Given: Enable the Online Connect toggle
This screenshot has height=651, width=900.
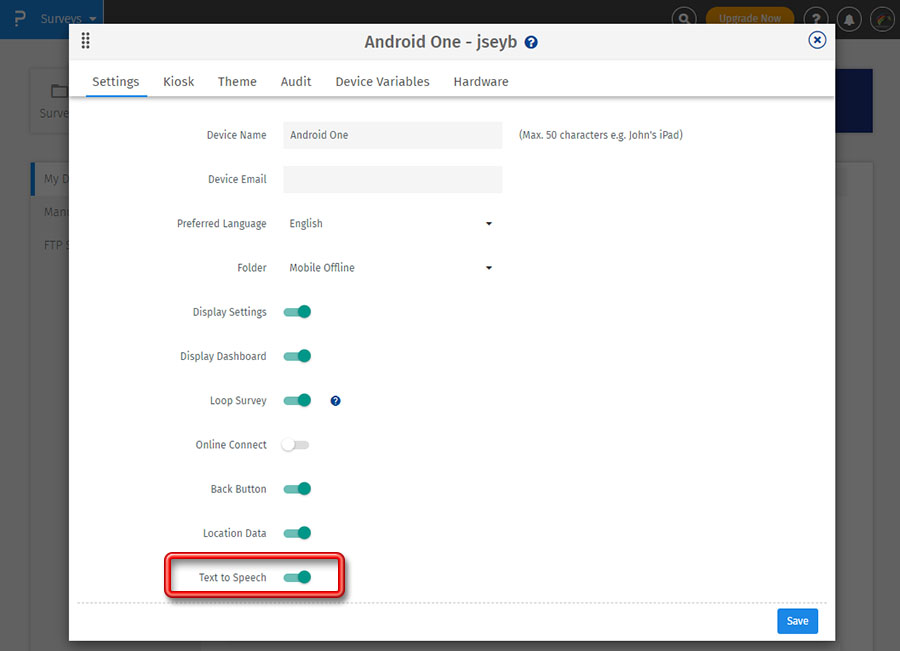Looking at the screenshot, I should coord(296,445).
